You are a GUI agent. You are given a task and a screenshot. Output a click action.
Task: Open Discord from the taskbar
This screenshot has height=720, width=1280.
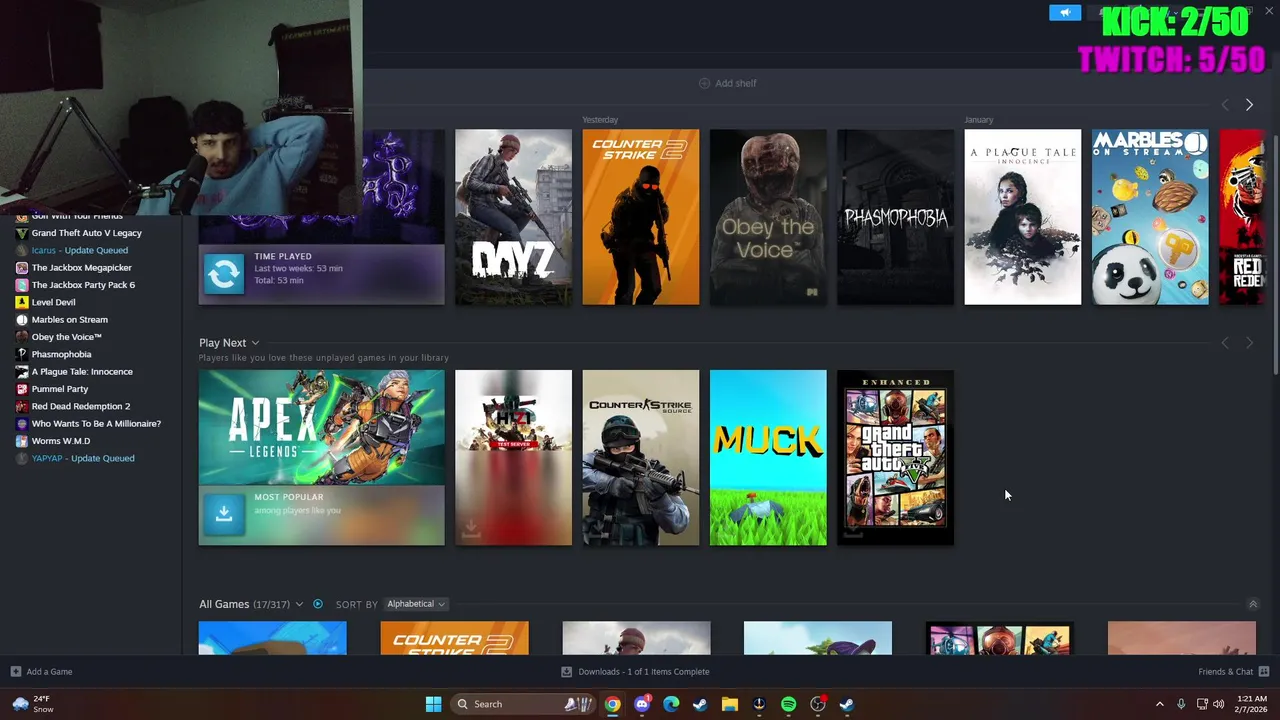point(642,704)
